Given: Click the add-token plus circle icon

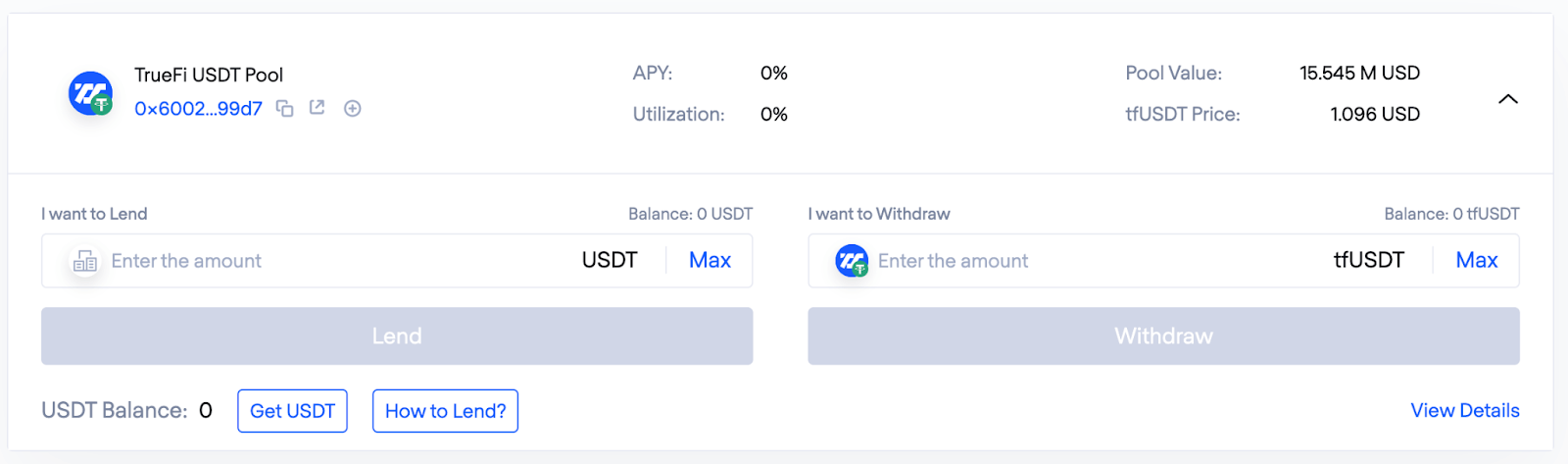Looking at the screenshot, I should (x=353, y=108).
